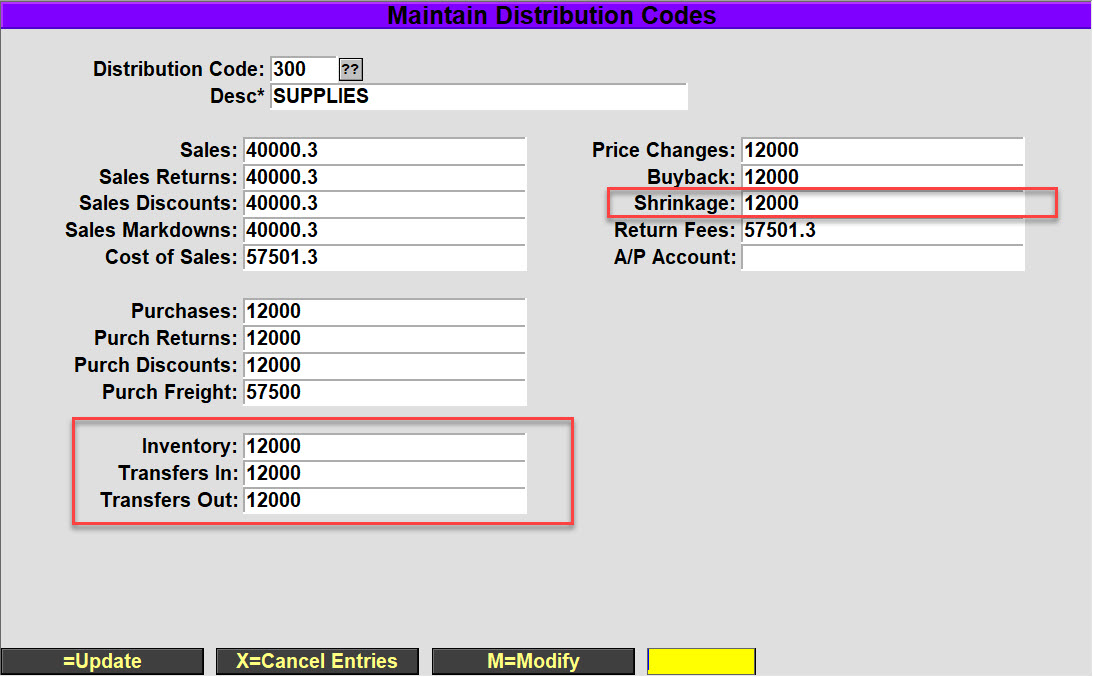
Task: Edit the Cost of Sales field
Action: 384,258
